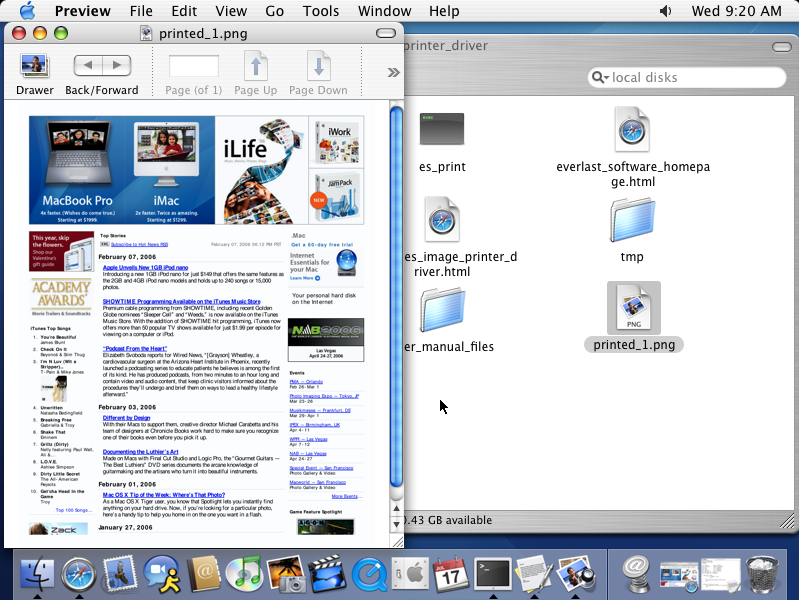Click the Page Up toolbar icon
Screen dimensions: 799x600
pos(256,66)
